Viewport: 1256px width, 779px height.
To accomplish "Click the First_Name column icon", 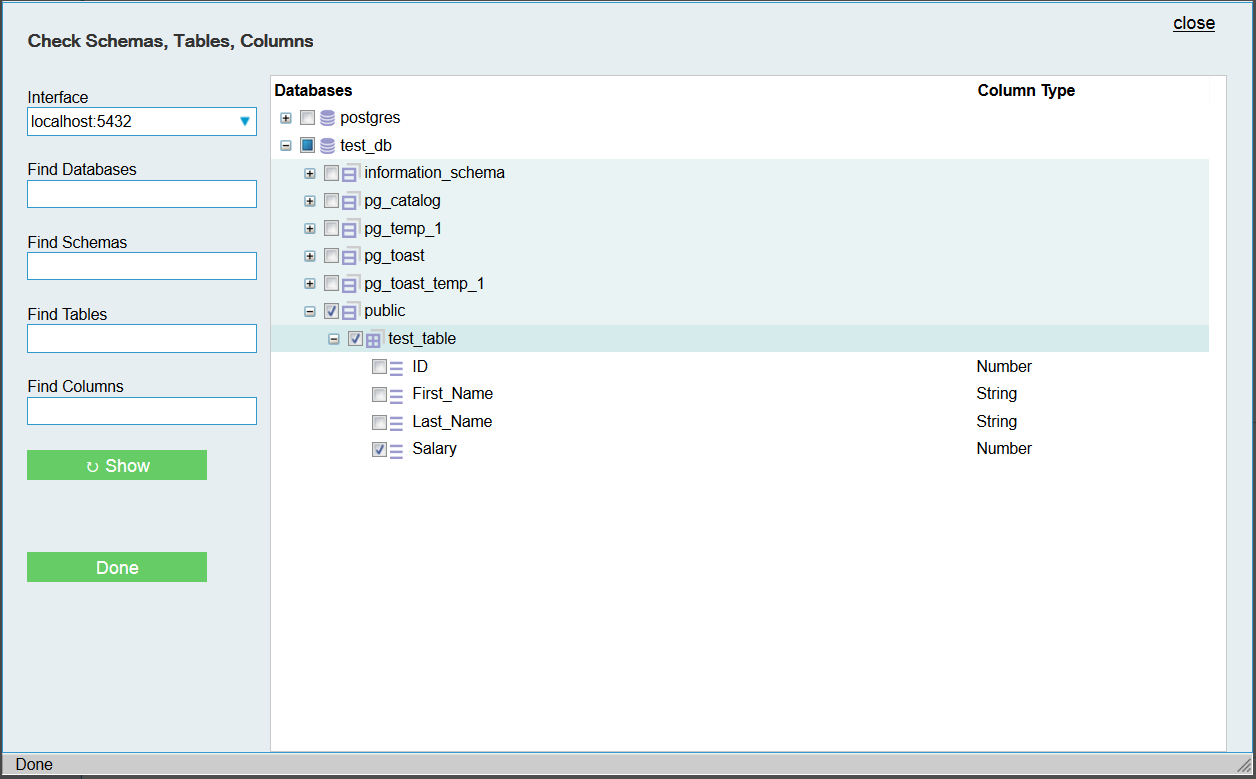I will pyautogui.click(x=397, y=395).
